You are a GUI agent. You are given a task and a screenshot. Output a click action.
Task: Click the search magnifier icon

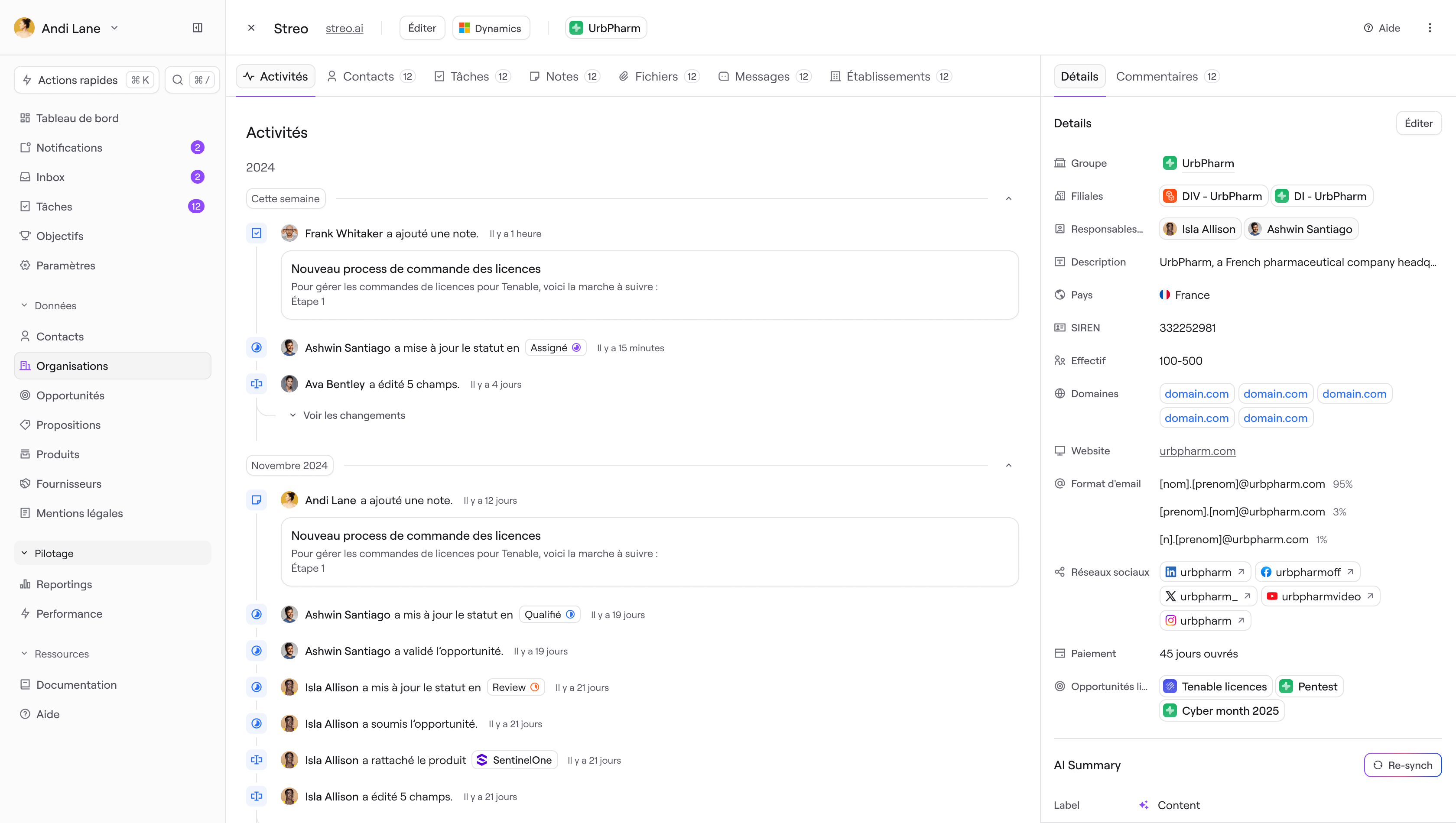coord(178,80)
